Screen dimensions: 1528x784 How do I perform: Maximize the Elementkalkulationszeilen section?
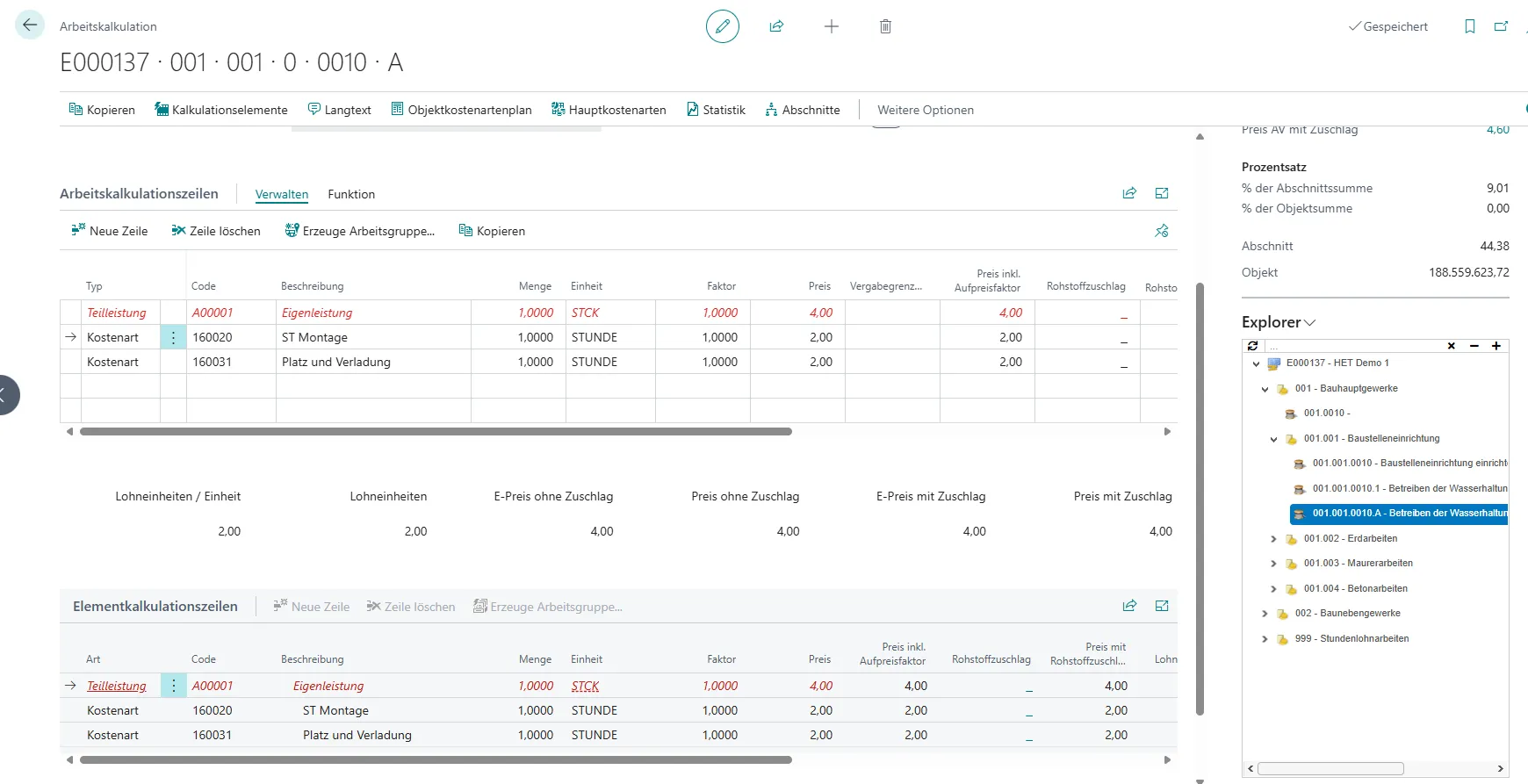1161,606
